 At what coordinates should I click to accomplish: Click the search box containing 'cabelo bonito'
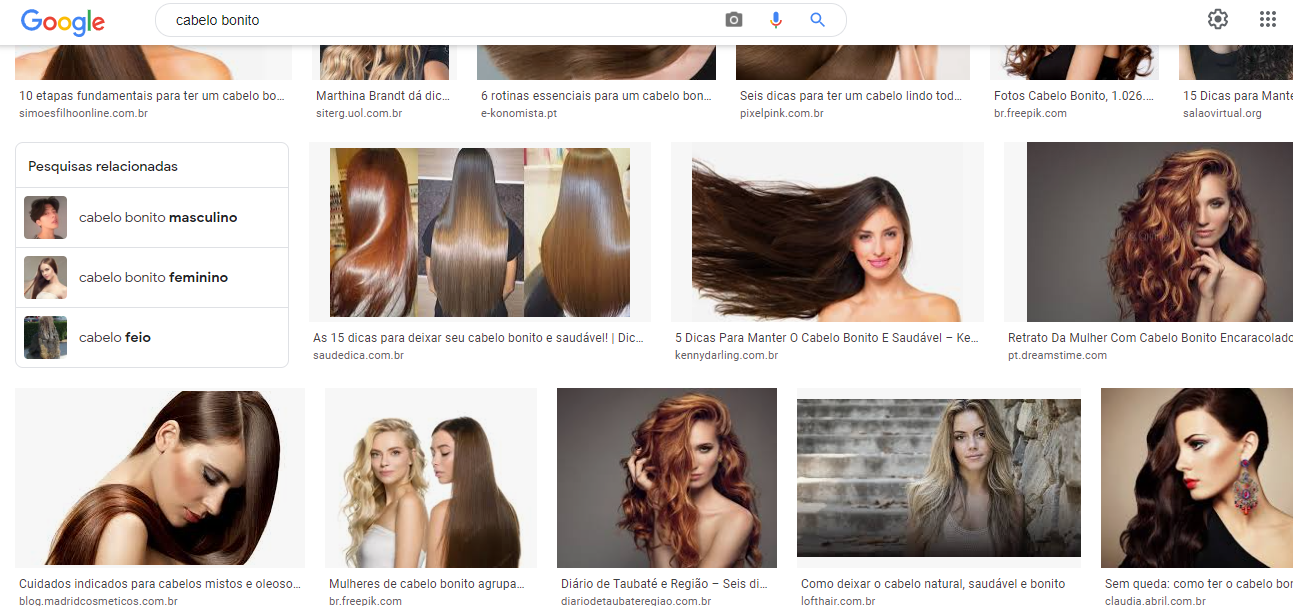pos(440,20)
